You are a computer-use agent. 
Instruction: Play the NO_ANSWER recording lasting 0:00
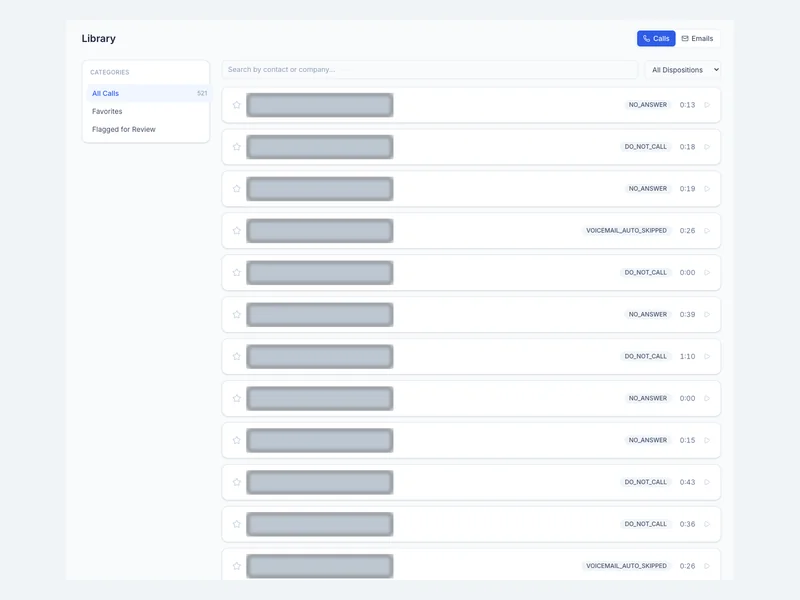coord(707,398)
